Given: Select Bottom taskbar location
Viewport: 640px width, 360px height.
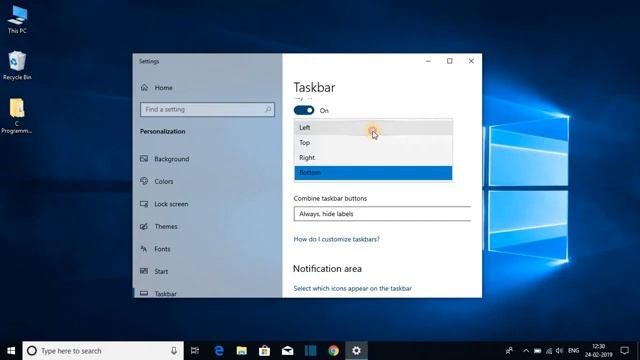Looking at the screenshot, I should 373,173.
